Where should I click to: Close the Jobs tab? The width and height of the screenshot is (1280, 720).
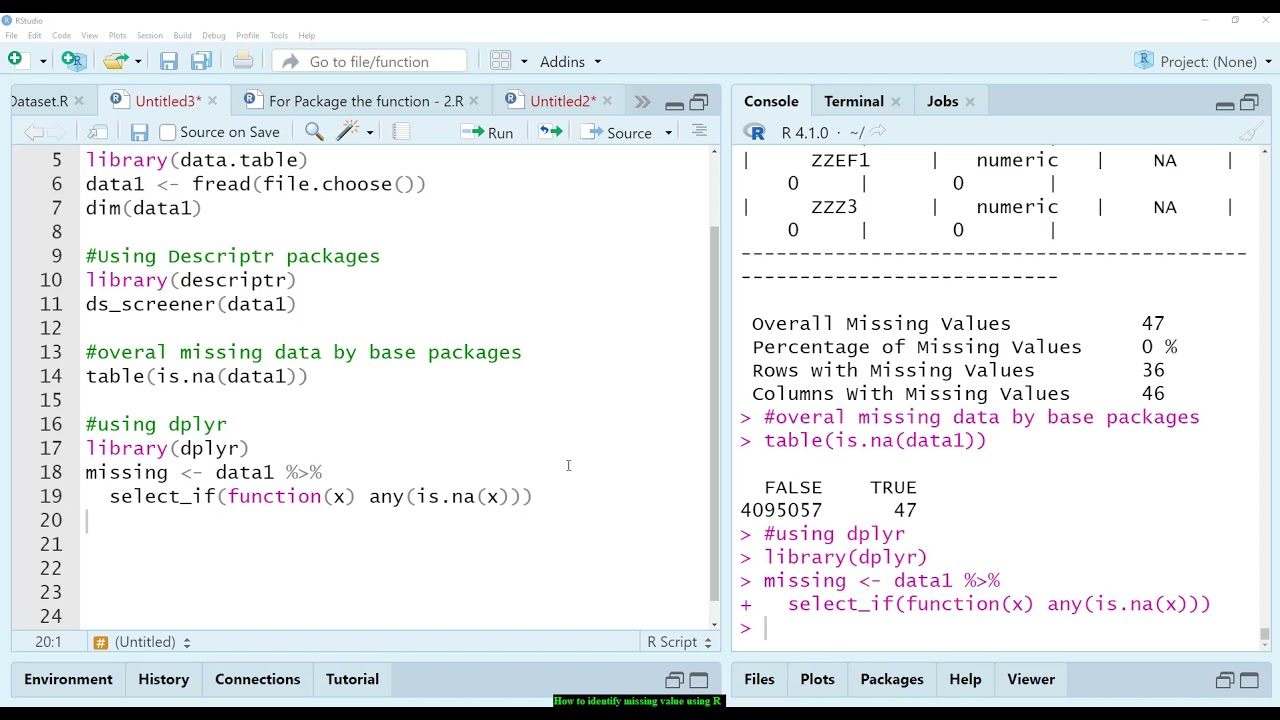point(970,102)
